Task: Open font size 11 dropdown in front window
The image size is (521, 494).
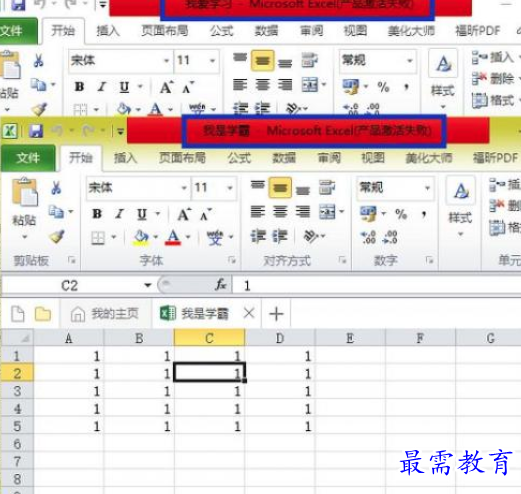Action: pos(230,188)
